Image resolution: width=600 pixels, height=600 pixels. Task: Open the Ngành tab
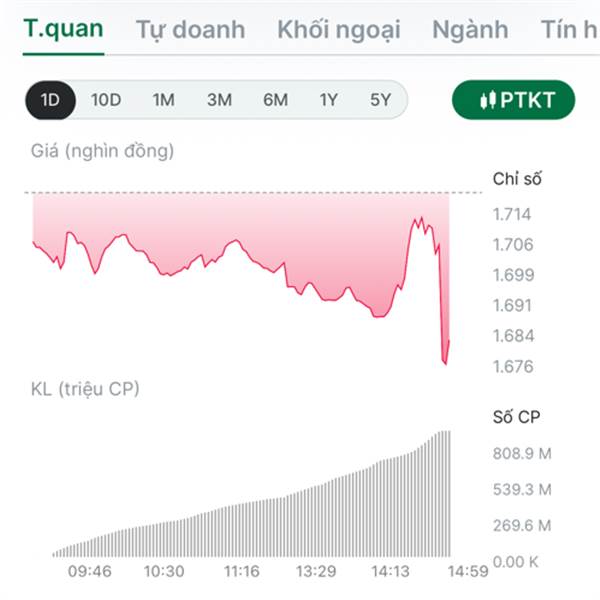(x=470, y=29)
